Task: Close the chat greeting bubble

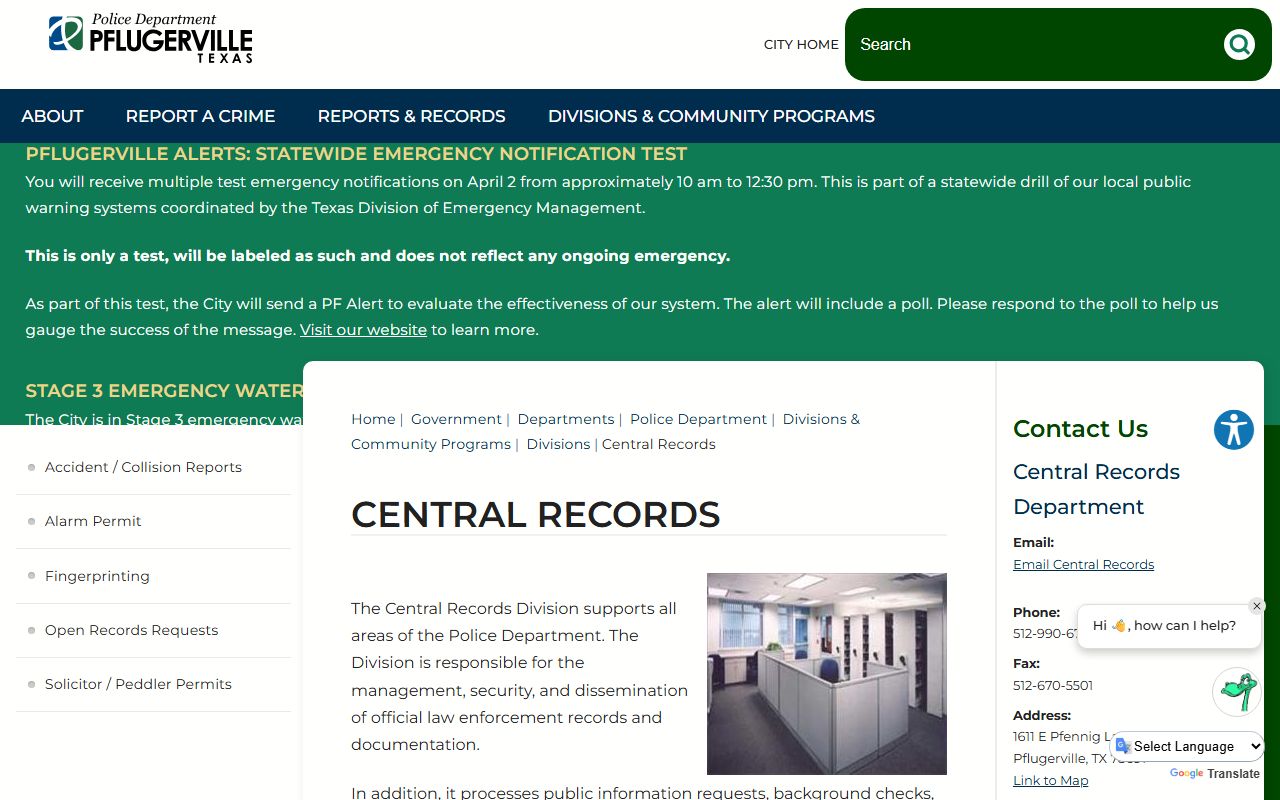Action: (1257, 606)
